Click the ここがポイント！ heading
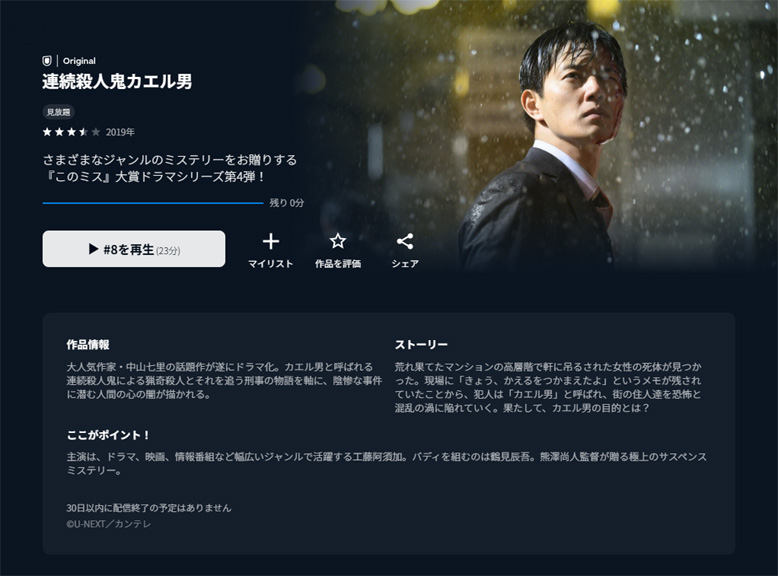The height and width of the screenshot is (576, 778). [108, 435]
